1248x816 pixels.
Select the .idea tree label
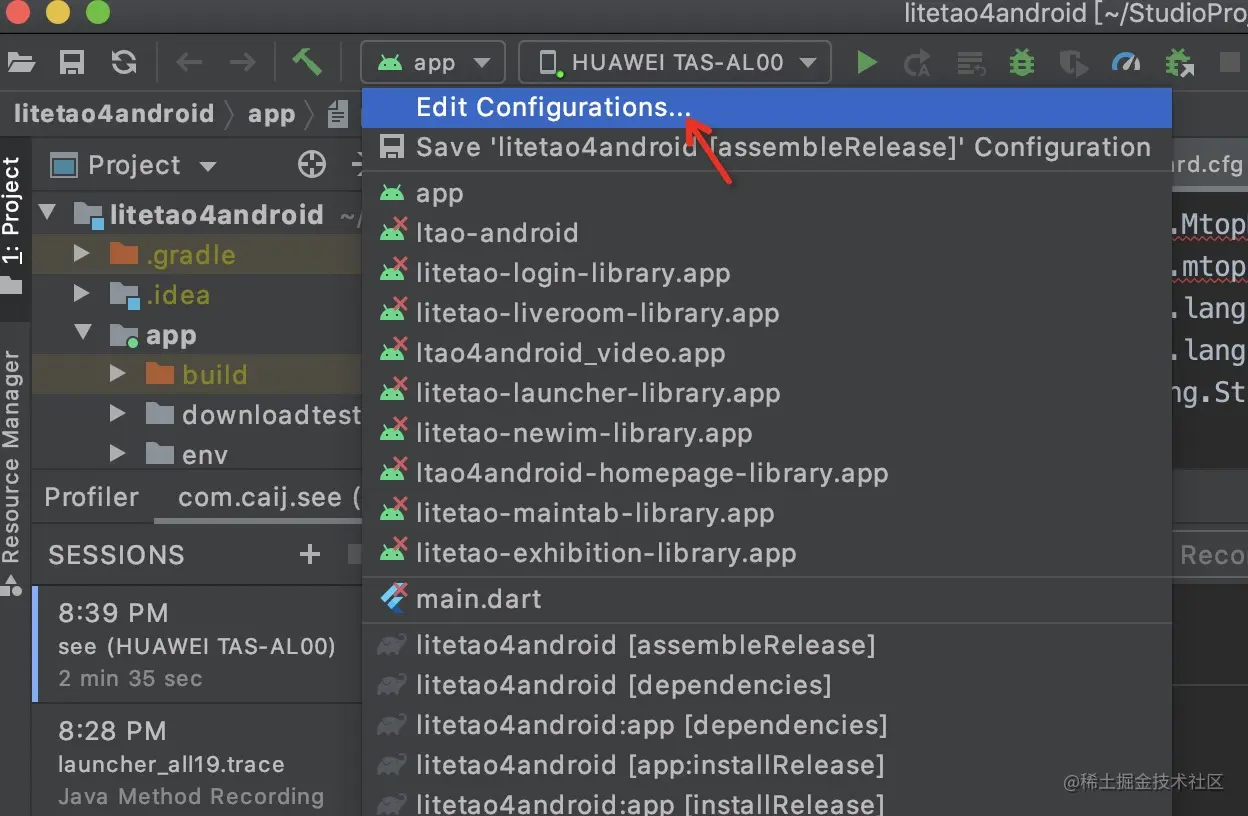(178, 295)
